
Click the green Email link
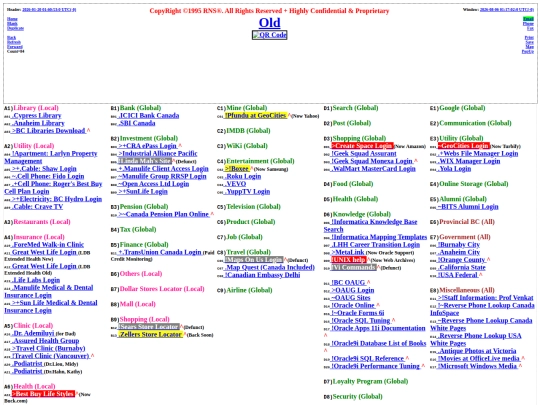click(x=528, y=19)
